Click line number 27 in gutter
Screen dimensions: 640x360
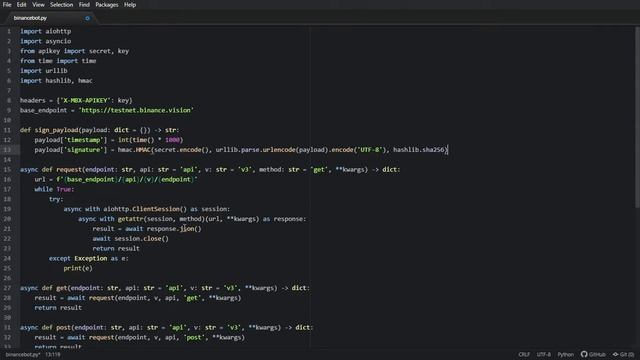(7, 288)
